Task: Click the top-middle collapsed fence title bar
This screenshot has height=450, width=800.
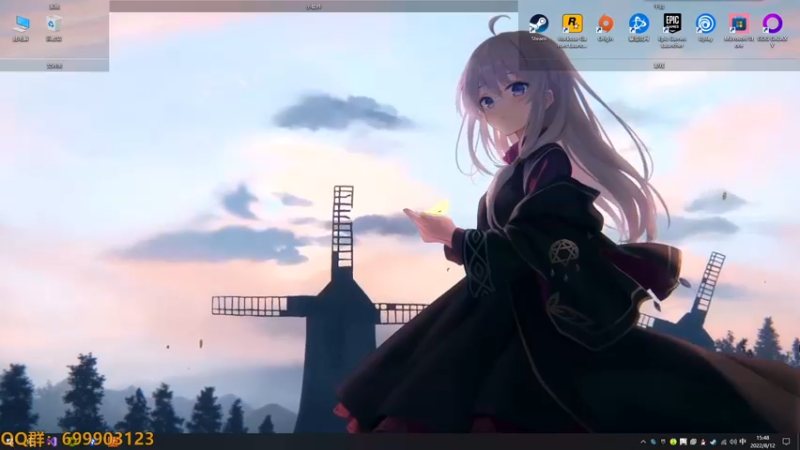Action: [313, 6]
